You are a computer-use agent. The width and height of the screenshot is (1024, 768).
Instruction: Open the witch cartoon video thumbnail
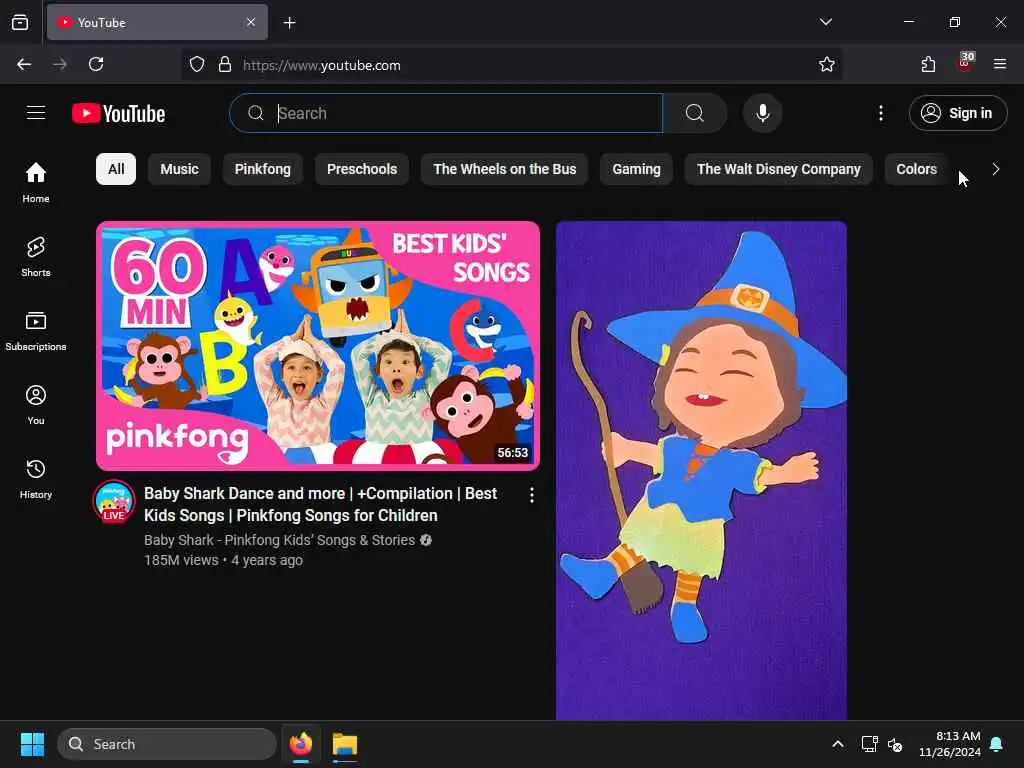(701, 470)
